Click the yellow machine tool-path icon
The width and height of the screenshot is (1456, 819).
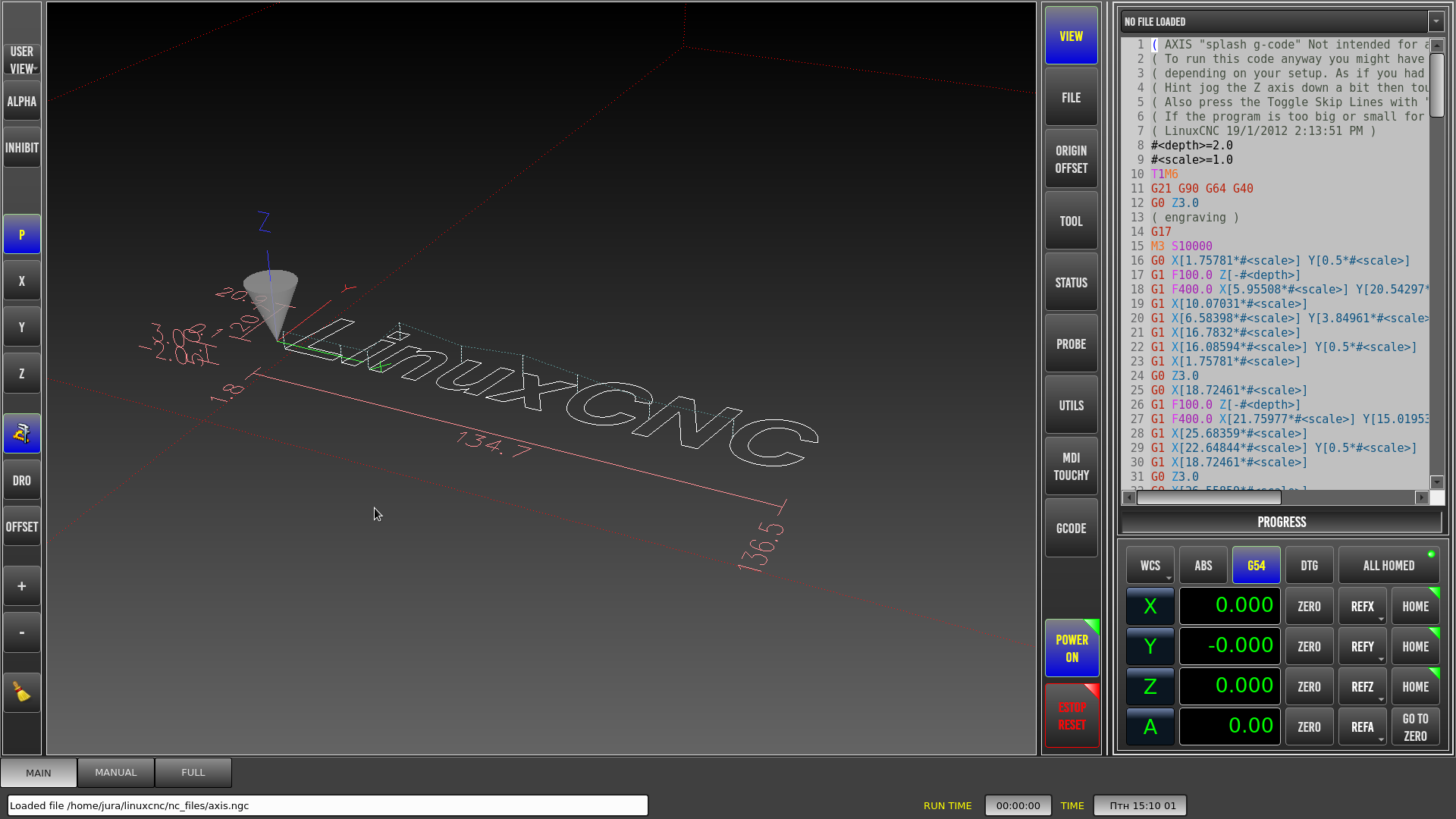22,434
